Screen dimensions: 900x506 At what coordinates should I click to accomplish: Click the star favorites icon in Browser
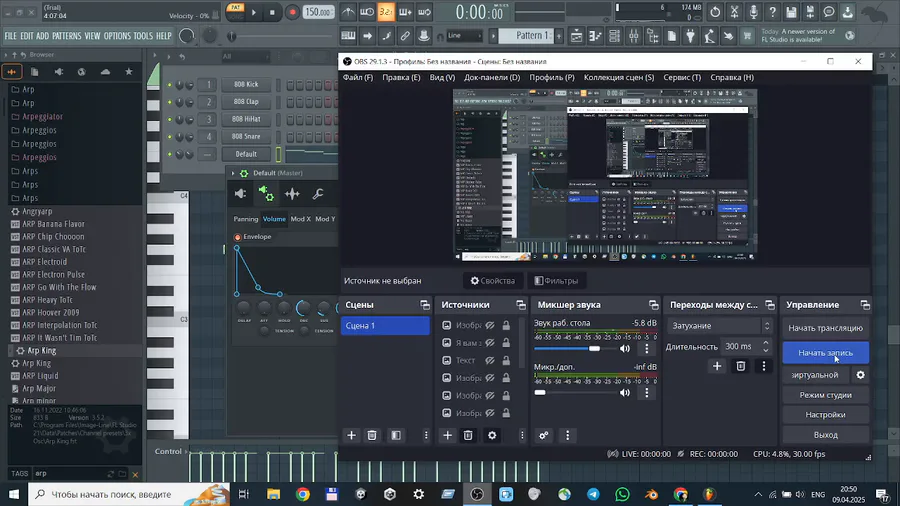click(129, 72)
